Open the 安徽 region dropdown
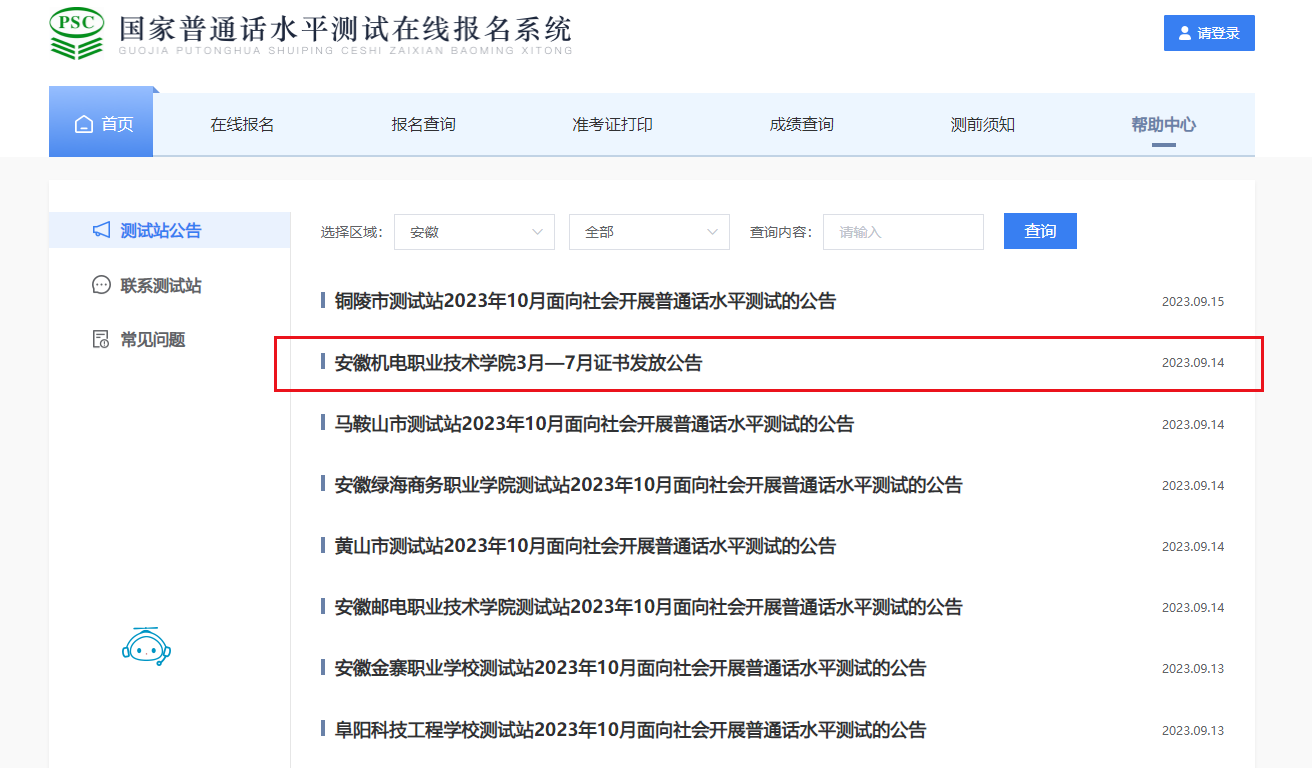Screen dimensions: 1312x768 pos(474,232)
